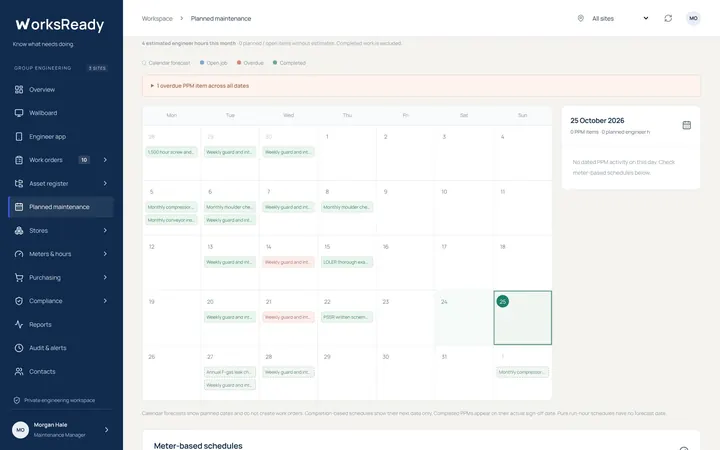Click the 25 October 2026 heading
This screenshot has height=450, width=720.
(597, 121)
